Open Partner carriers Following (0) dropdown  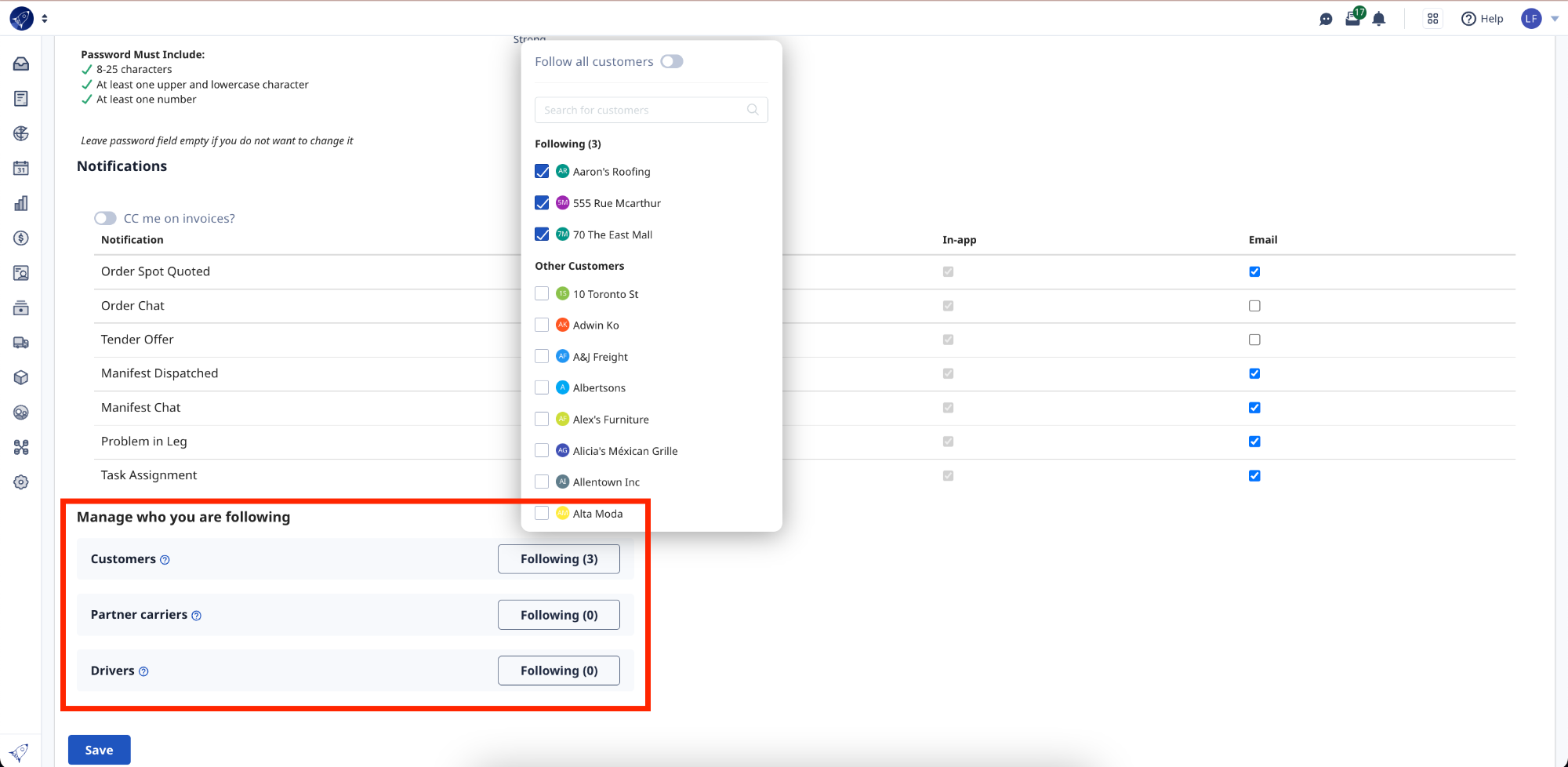[559, 615]
